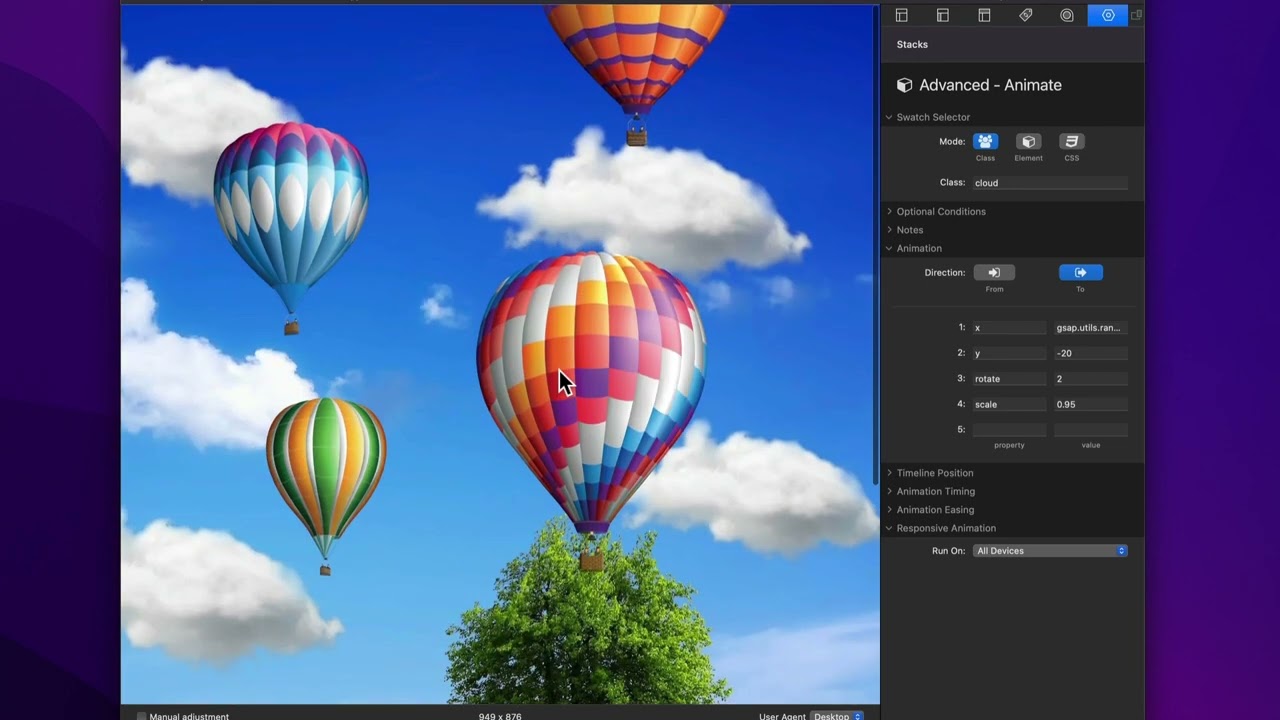Set animation direction to From
The height and width of the screenshot is (720, 1280).
coord(994,272)
